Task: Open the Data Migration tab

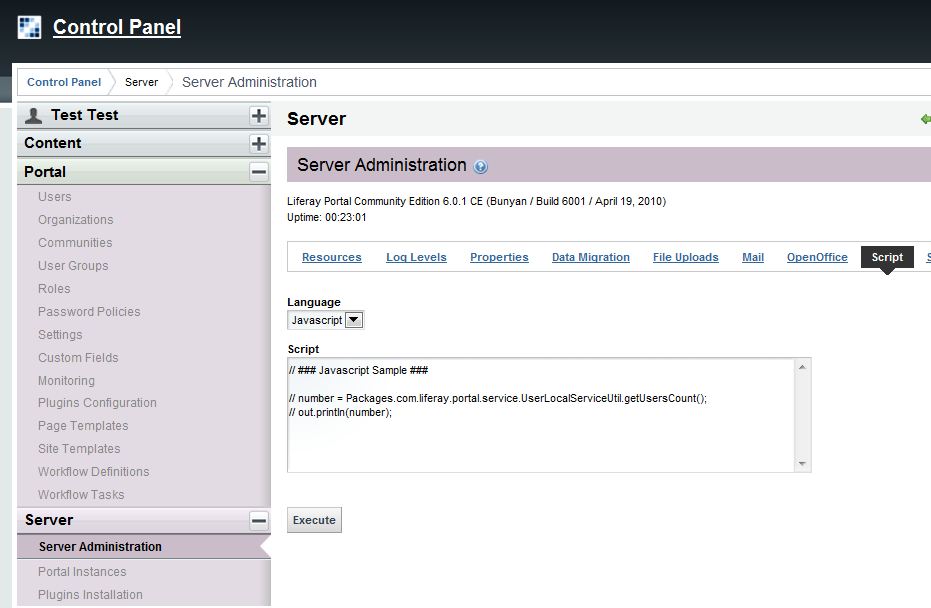Action: (x=590, y=257)
